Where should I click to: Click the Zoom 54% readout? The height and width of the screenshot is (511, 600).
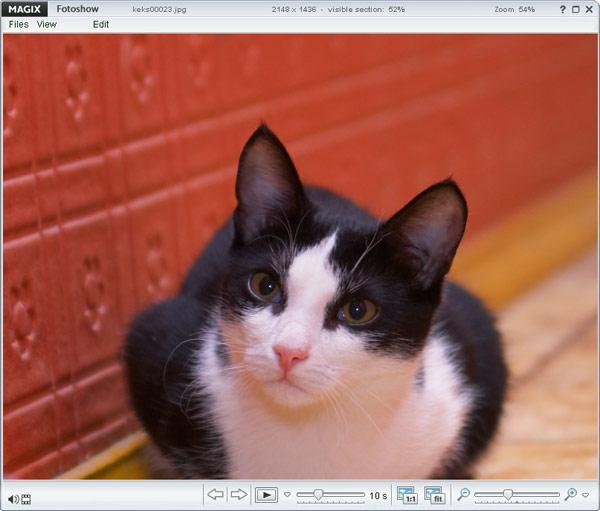[514, 10]
